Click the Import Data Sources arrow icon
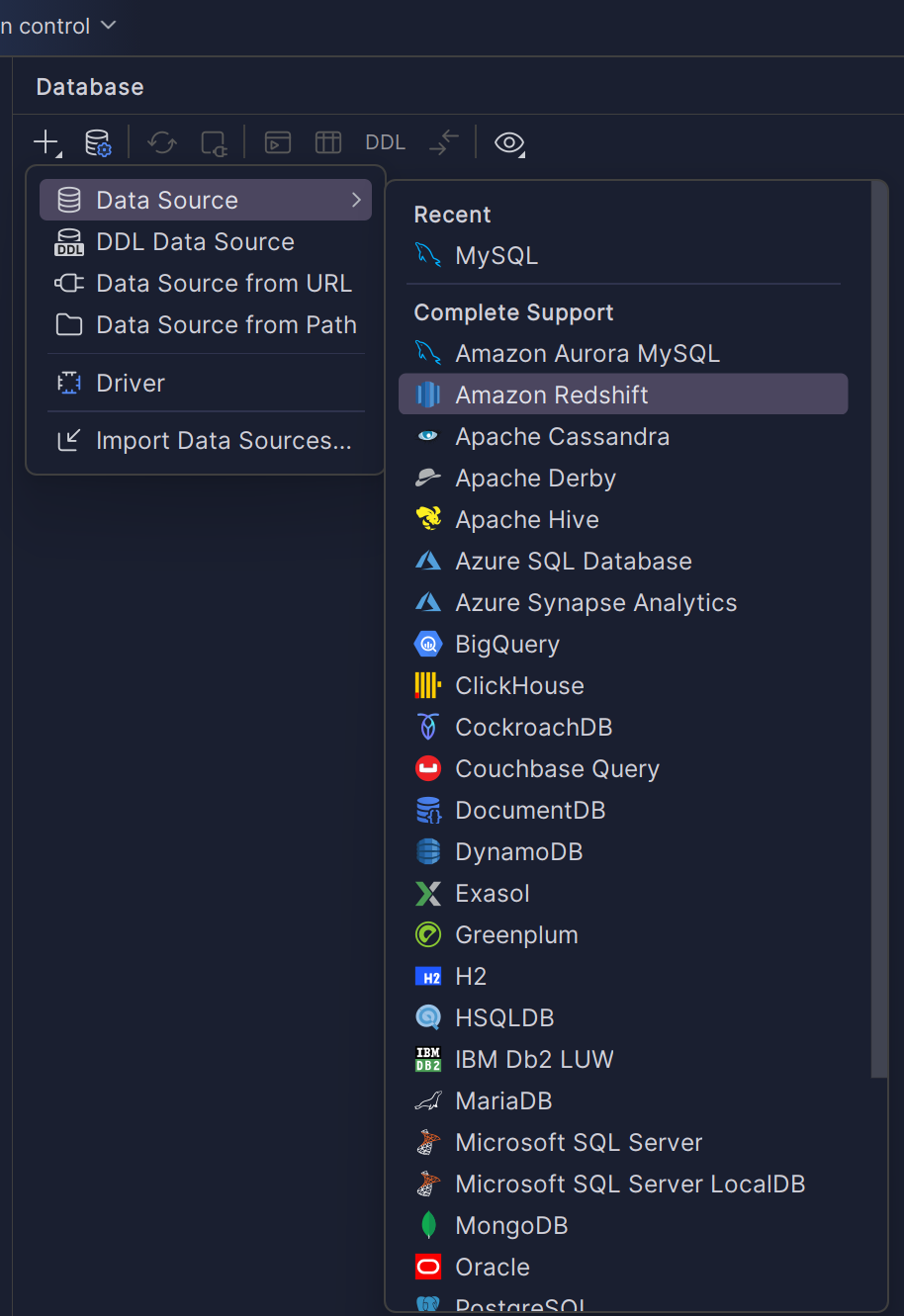Image resolution: width=904 pixels, height=1316 pixels. [69, 440]
